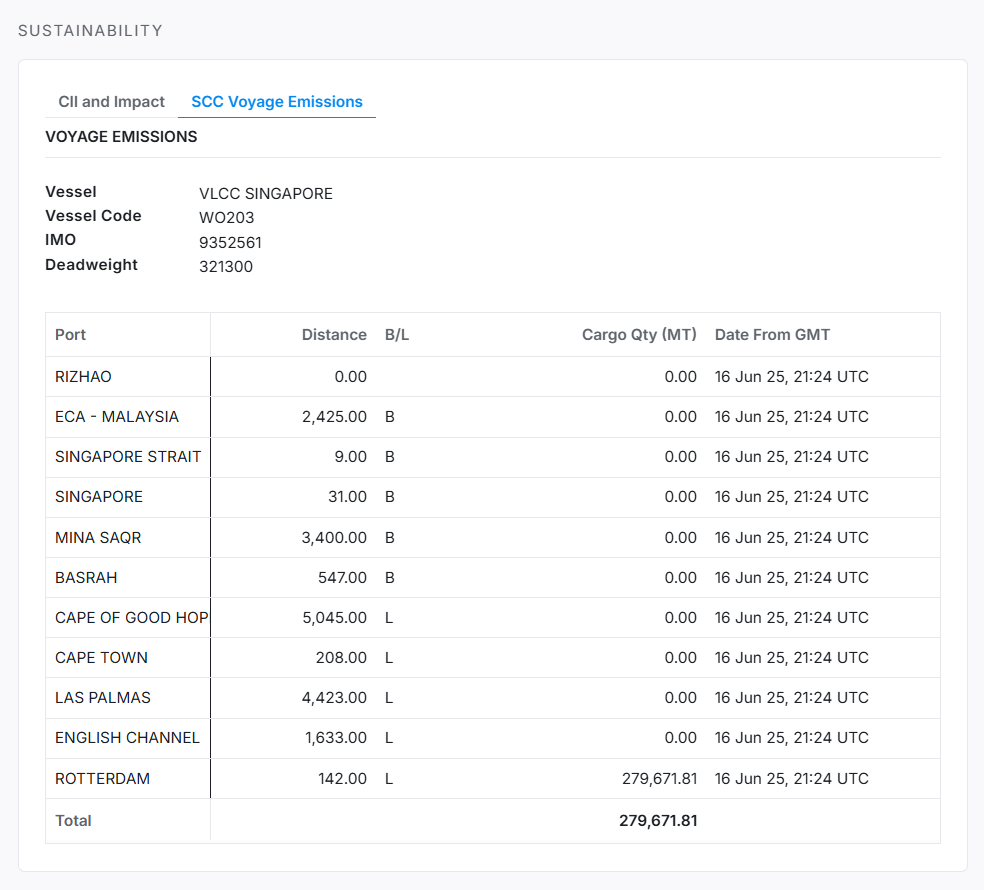Click the vessel IMO number 9352561

(230, 242)
